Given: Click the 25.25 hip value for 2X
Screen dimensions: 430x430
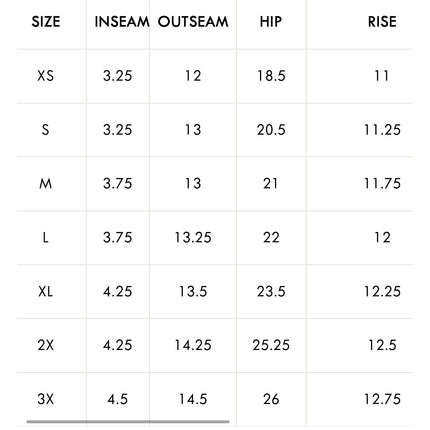Looking at the screenshot, I should tap(271, 345).
